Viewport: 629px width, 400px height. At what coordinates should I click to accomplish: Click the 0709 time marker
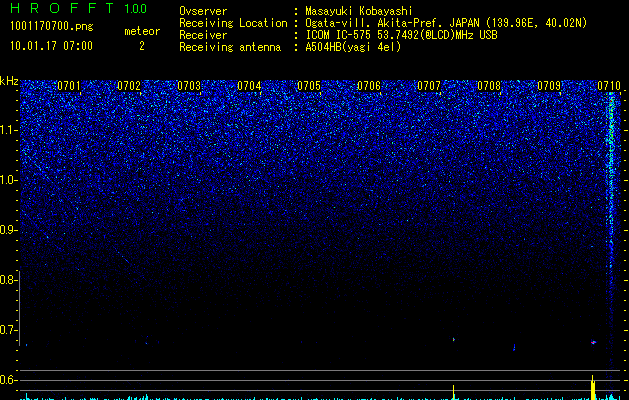549,86
